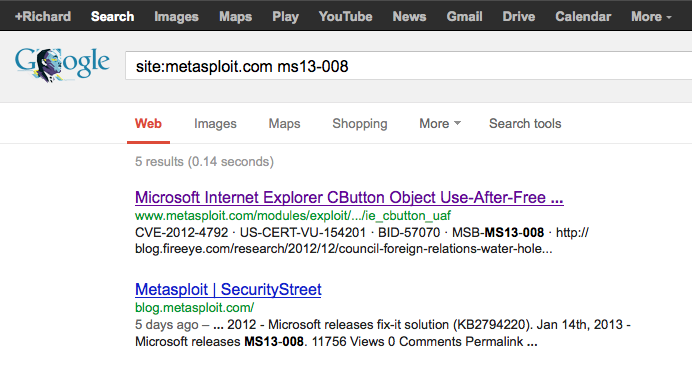Go to Images in the top black bar
This screenshot has width=692, height=369.
click(176, 16)
